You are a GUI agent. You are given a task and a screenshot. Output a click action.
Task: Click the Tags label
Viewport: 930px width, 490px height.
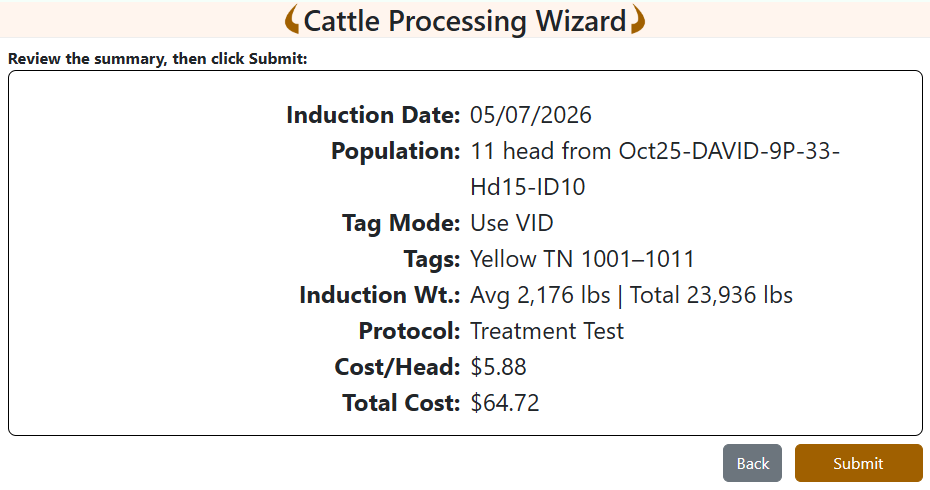tap(432, 259)
